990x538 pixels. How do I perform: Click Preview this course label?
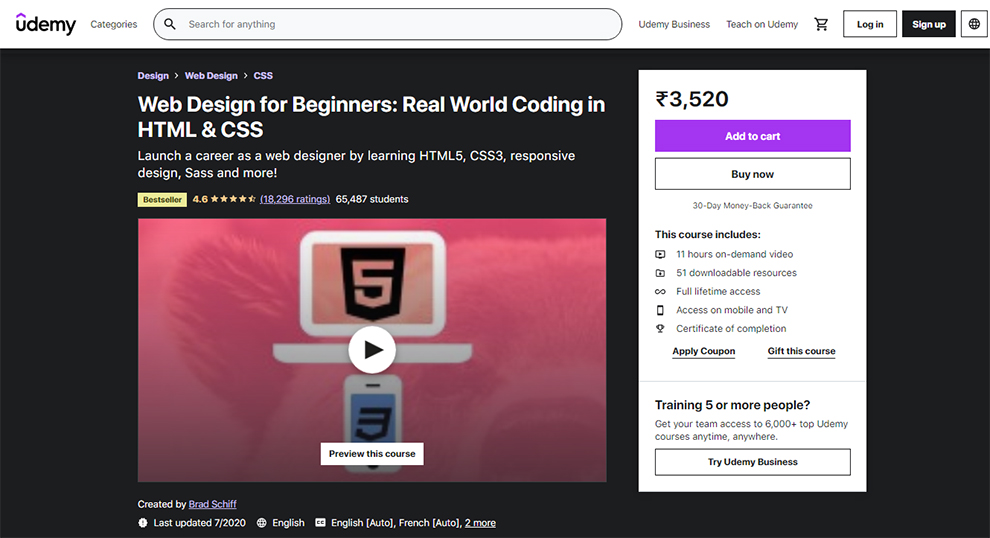[x=372, y=453]
